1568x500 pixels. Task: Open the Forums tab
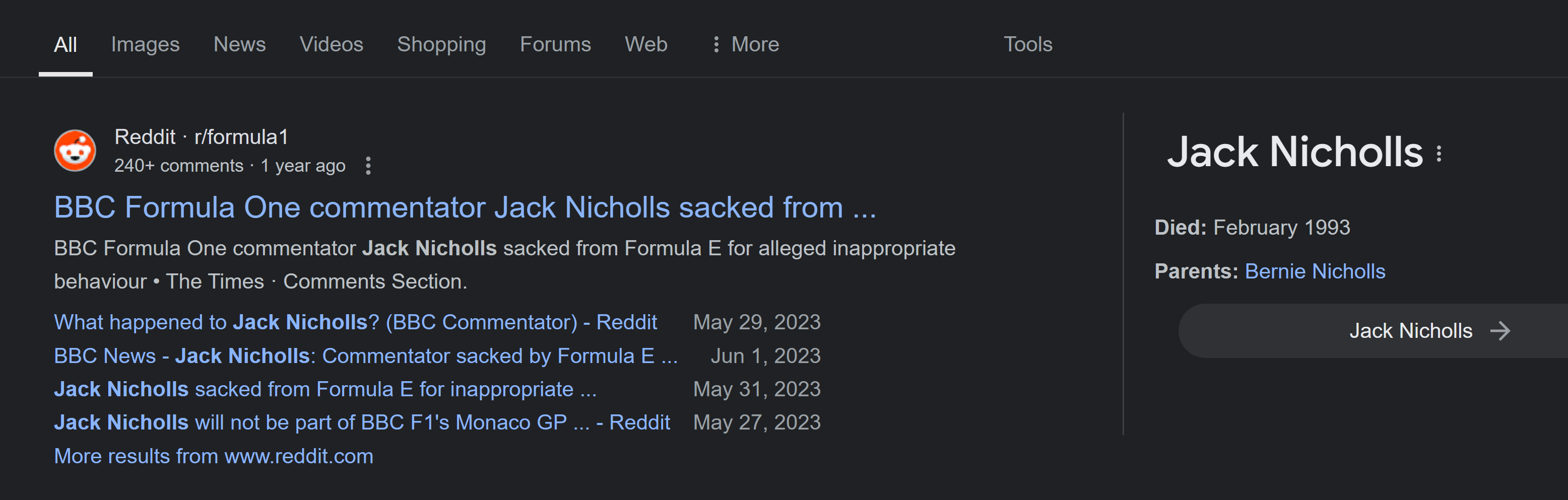[555, 44]
